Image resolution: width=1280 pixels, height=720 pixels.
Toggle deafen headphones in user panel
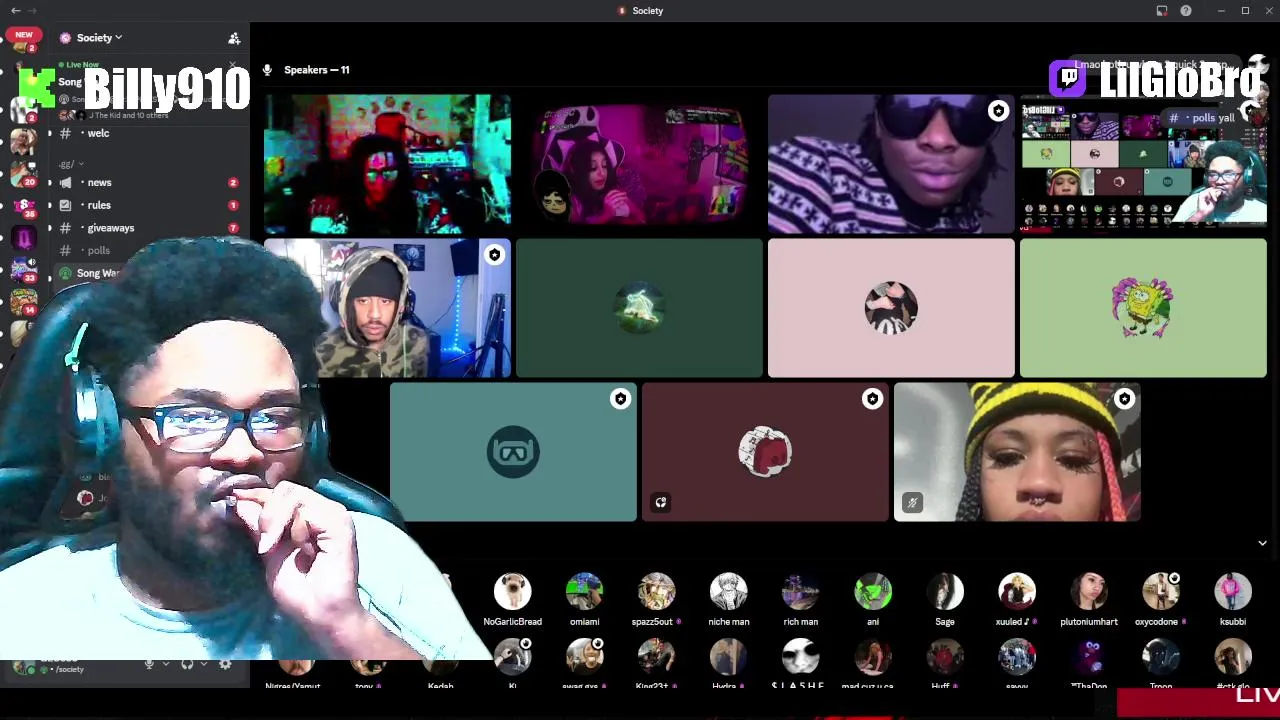(187, 664)
